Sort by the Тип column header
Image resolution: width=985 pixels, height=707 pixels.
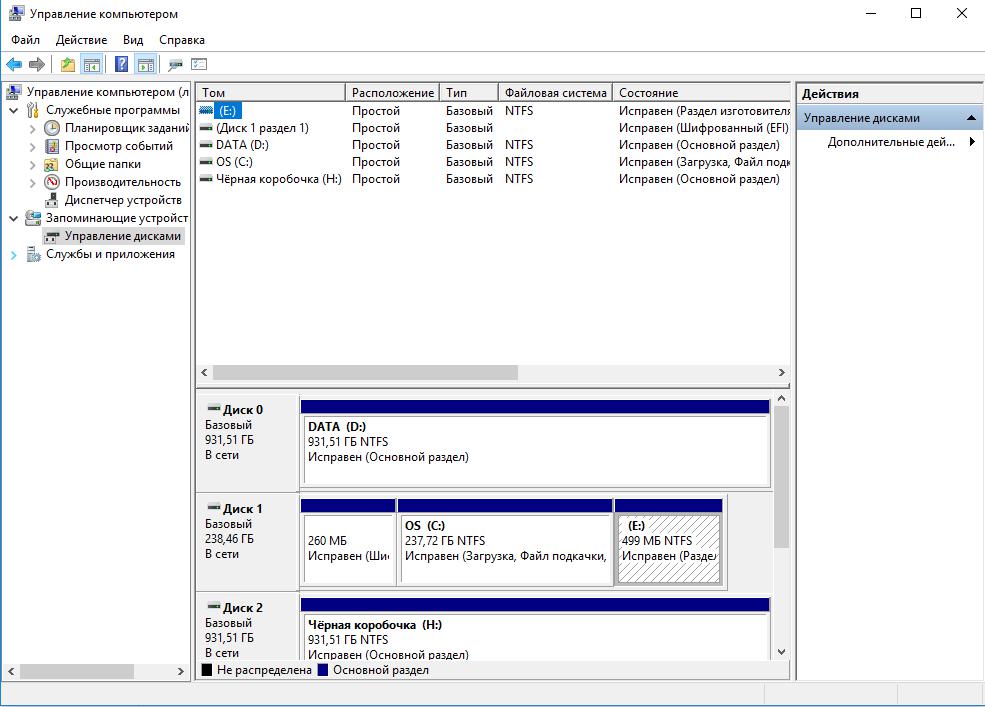coord(469,92)
